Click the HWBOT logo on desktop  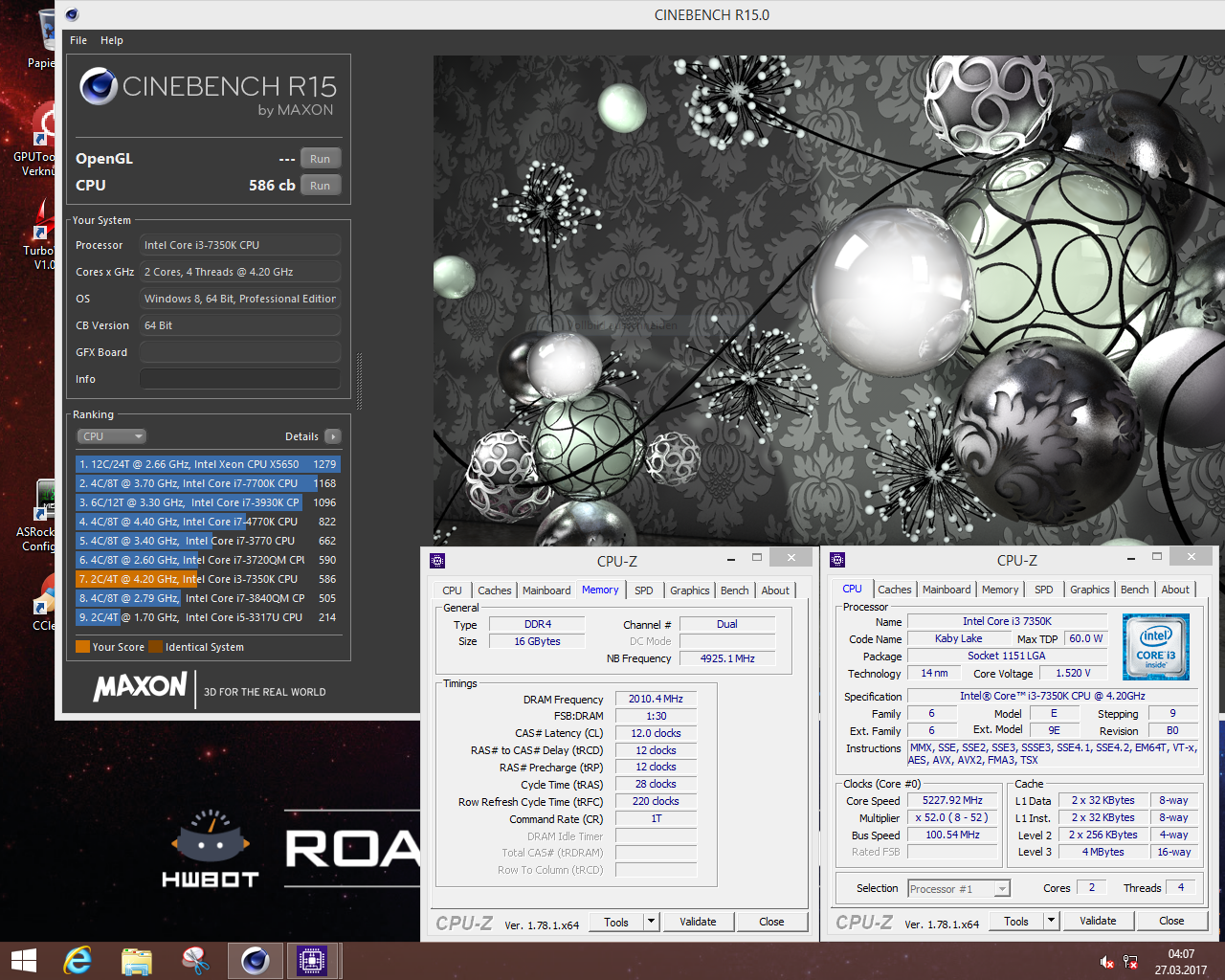tap(211, 850)
